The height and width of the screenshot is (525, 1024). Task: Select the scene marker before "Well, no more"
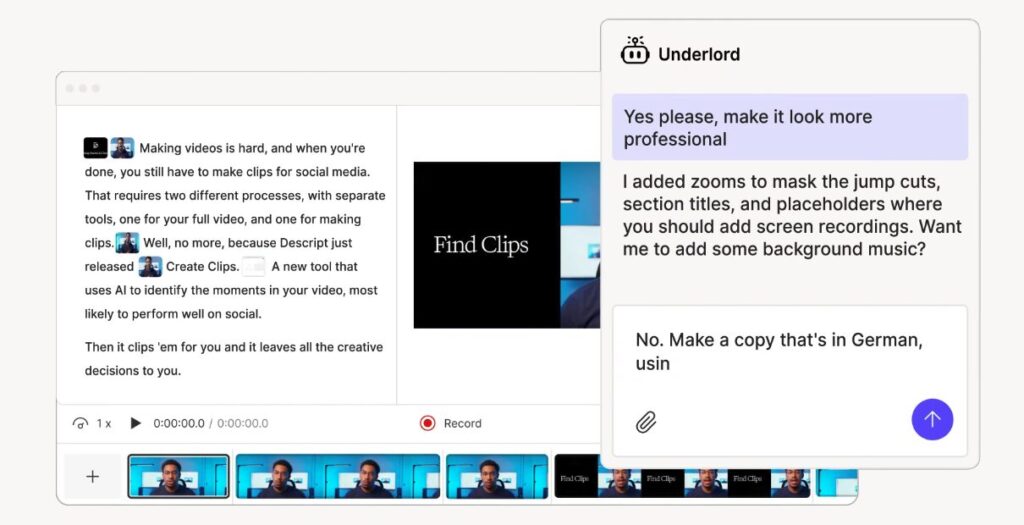(x=127, y=243)
